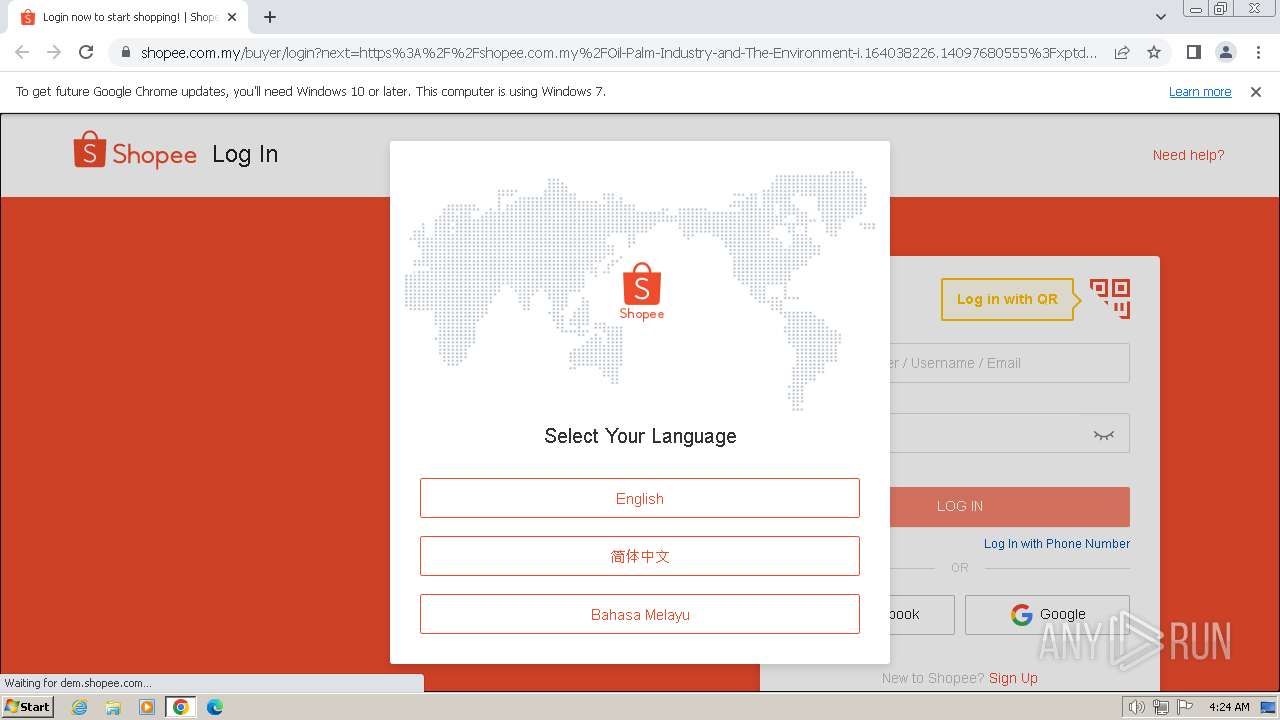Reload the page

[86, 52]
